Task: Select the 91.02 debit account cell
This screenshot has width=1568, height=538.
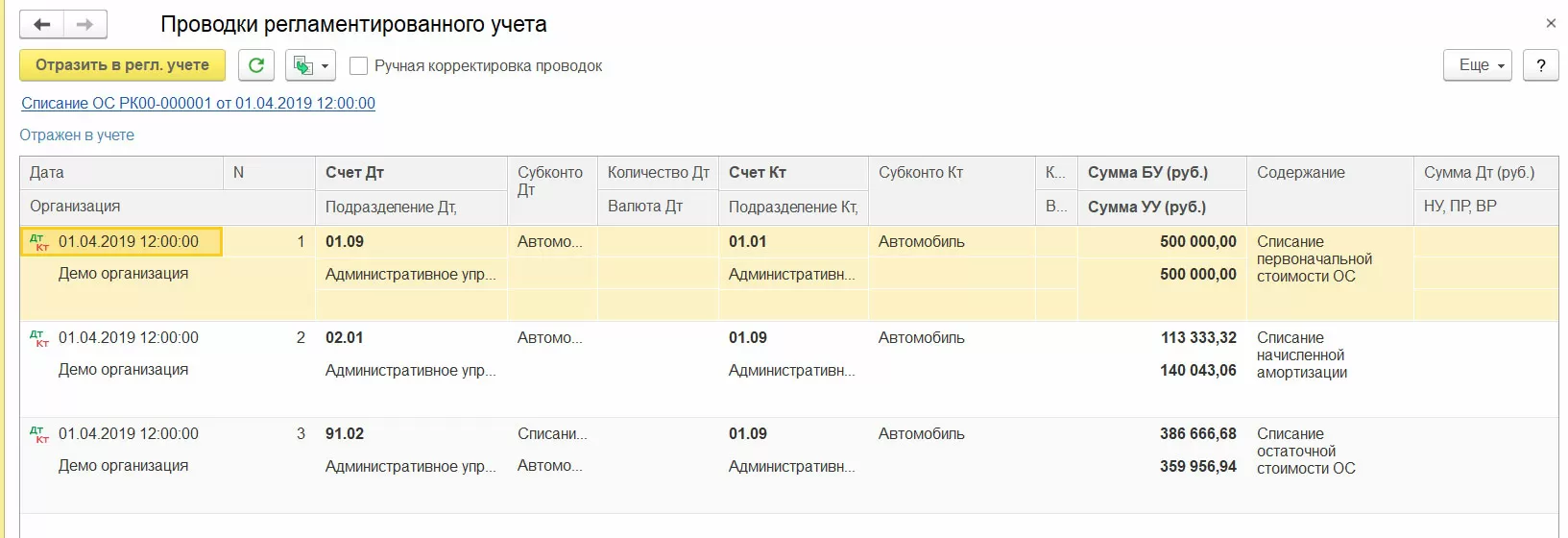Action: click(345, 434)
